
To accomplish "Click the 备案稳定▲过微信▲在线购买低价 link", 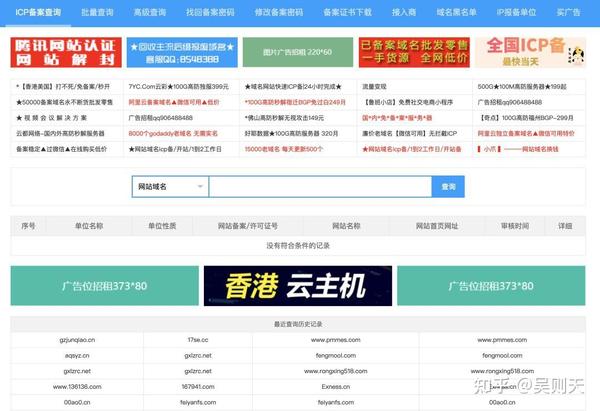I will 61,149.
